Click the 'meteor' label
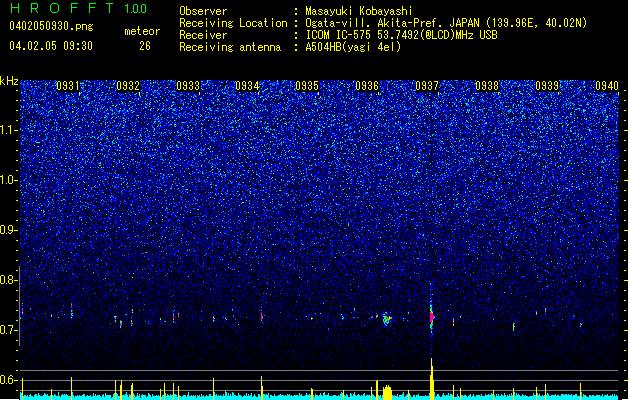 coord(142,31)
